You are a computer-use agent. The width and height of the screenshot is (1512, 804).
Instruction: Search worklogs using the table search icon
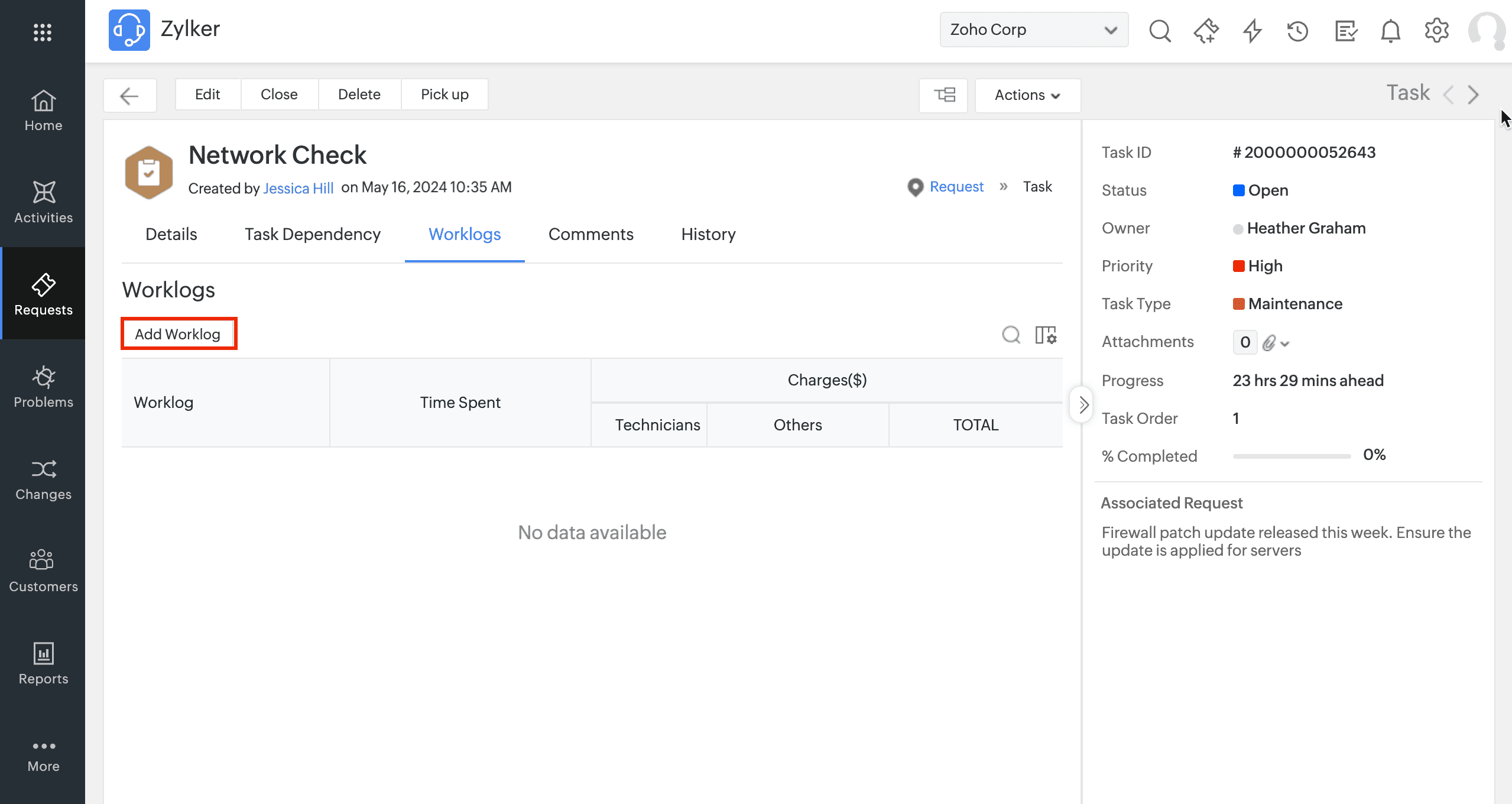pyautogui.click(x=1011, y=335)
